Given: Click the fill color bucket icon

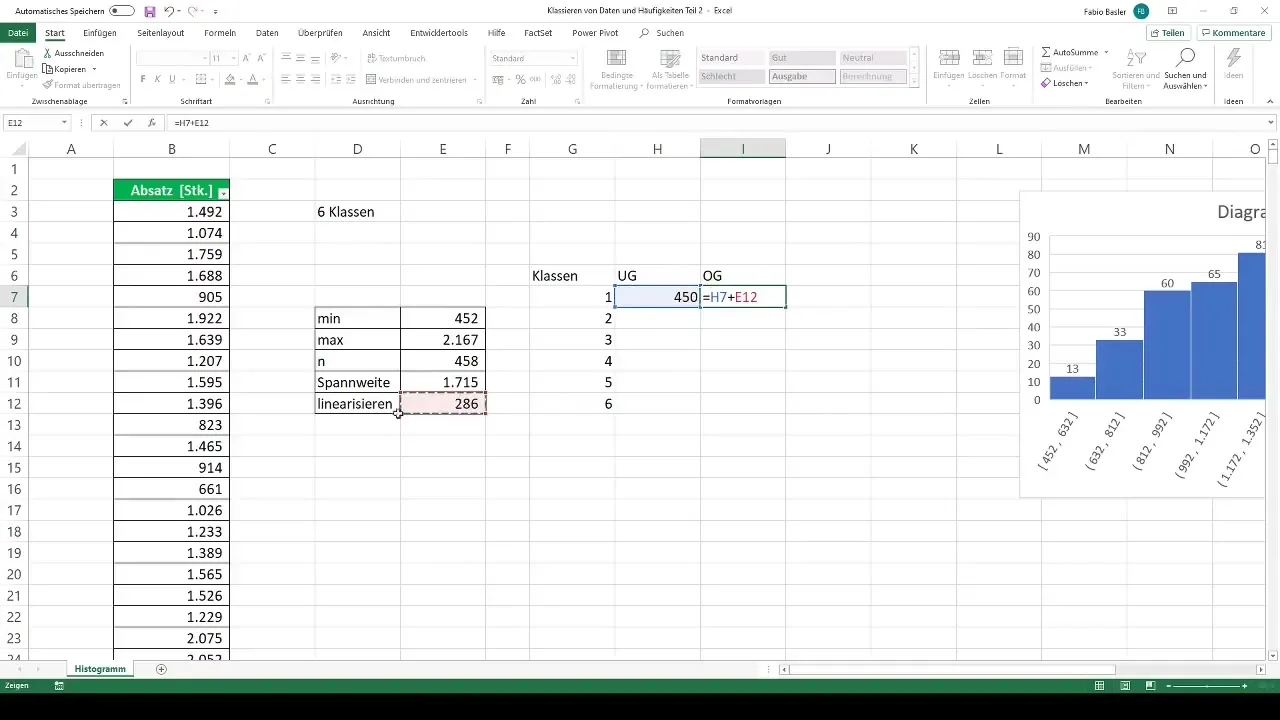Looking at the screenshot, I should tap(230, 79).
